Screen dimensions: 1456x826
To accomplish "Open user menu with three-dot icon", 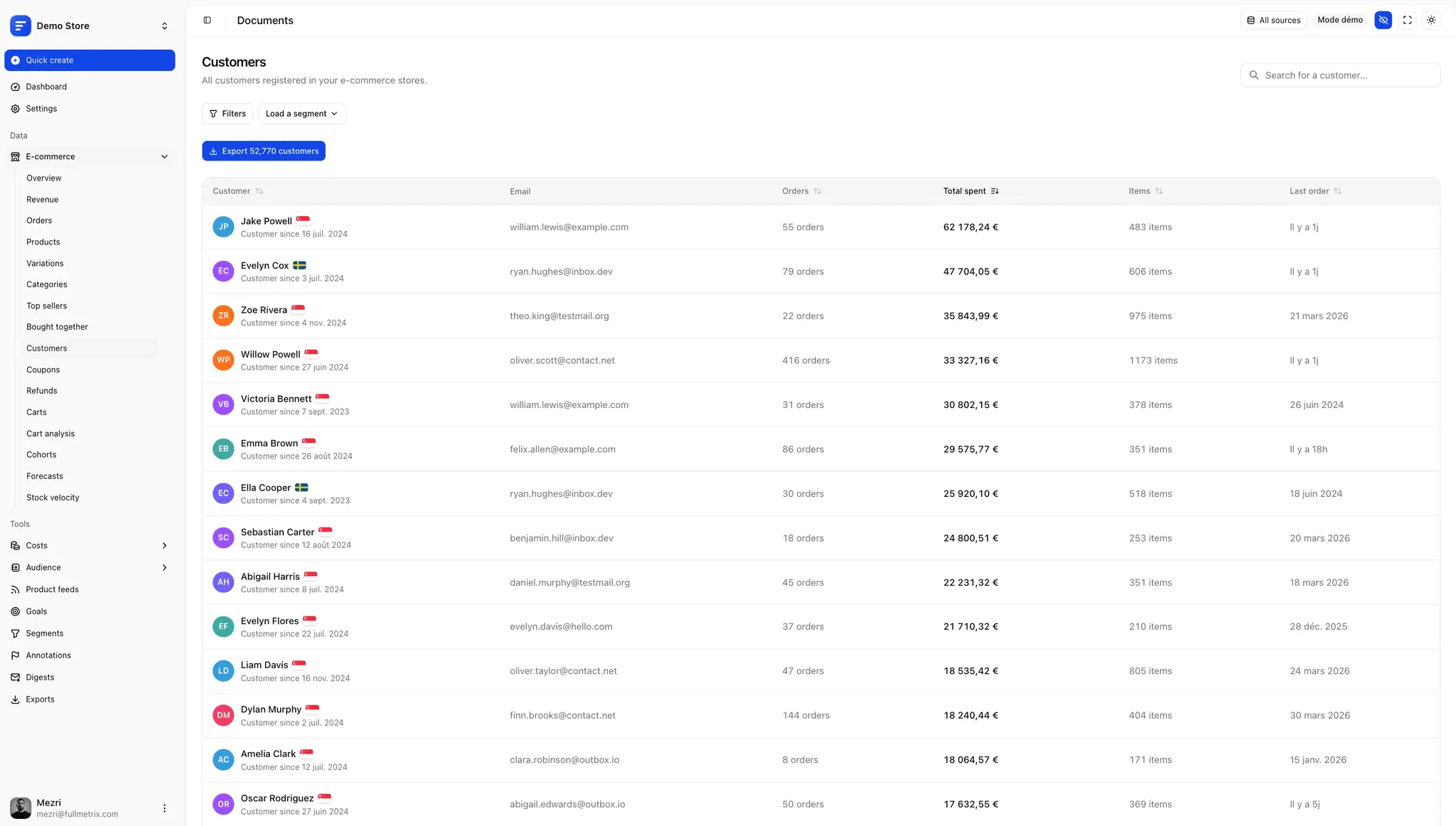I will point(164,808).
